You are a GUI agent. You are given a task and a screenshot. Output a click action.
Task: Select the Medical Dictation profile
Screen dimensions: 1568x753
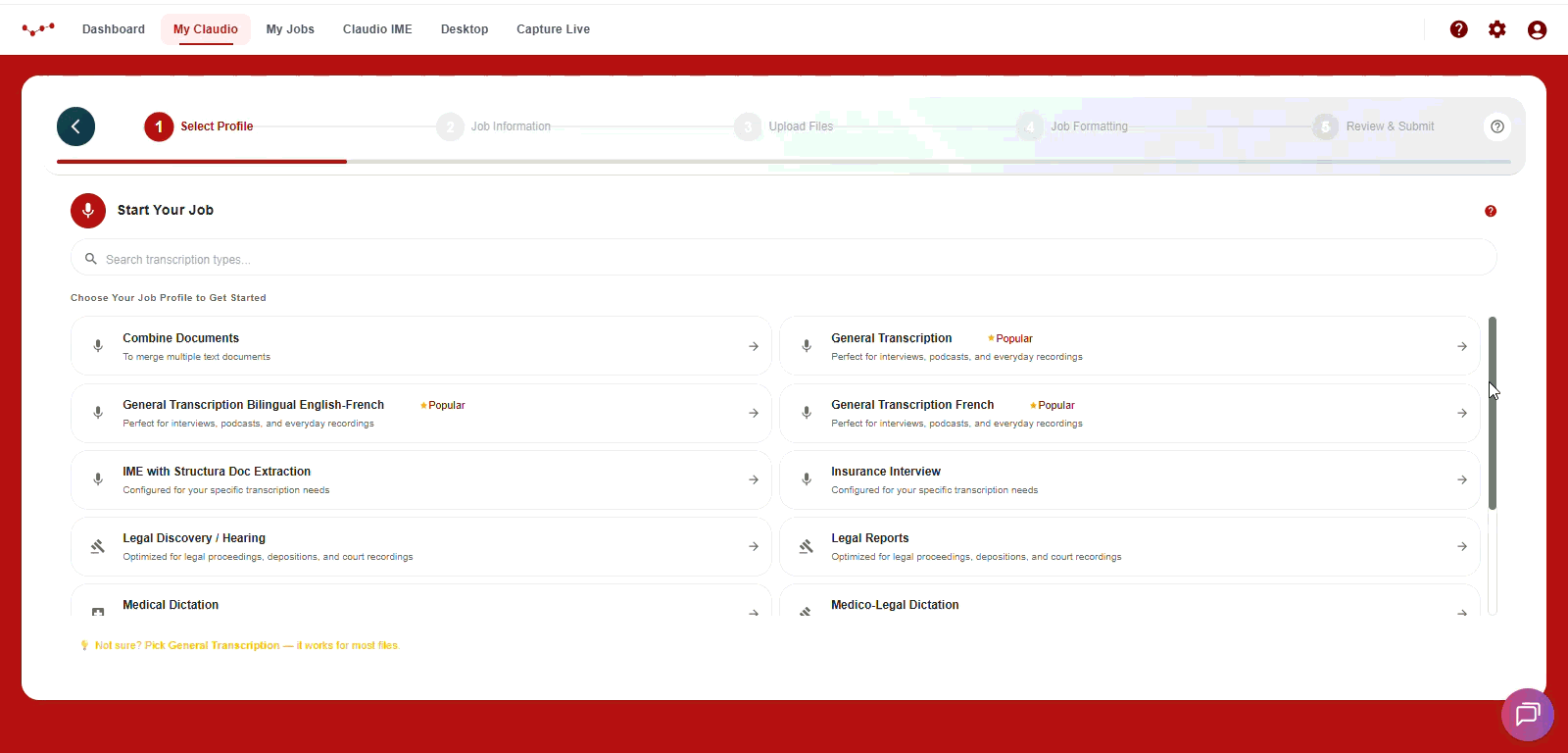(x=421, y=601)
